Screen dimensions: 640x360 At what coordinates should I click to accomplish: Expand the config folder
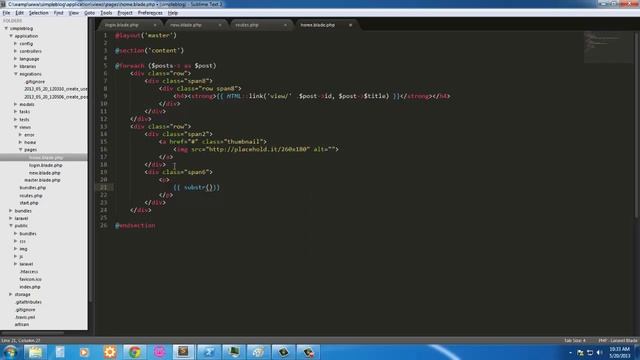(x=16, y=44)
